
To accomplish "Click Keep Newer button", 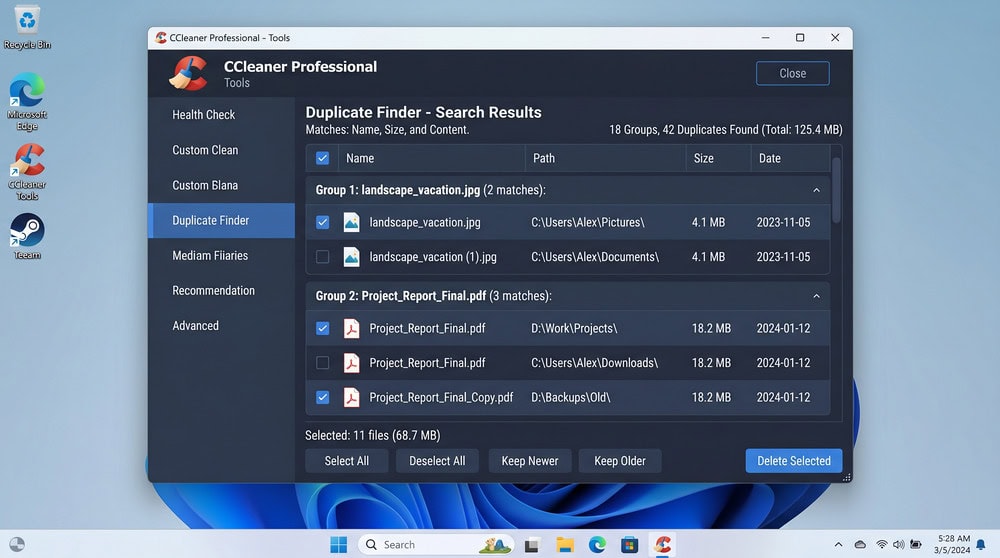I will pos(529,460).
